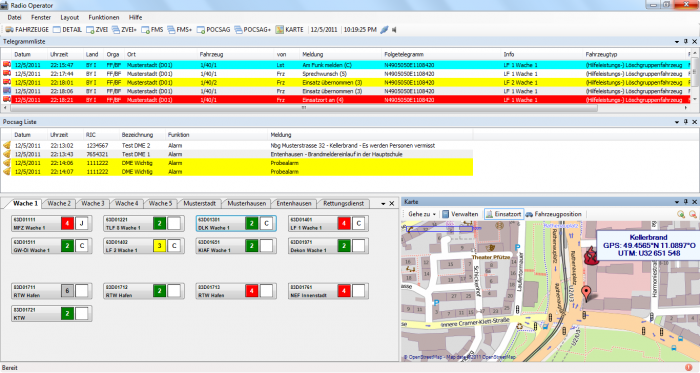This screenshot has width=700, height=373.
Task: Switch to the Entenhausen tab
Action: tap(294, 203)
